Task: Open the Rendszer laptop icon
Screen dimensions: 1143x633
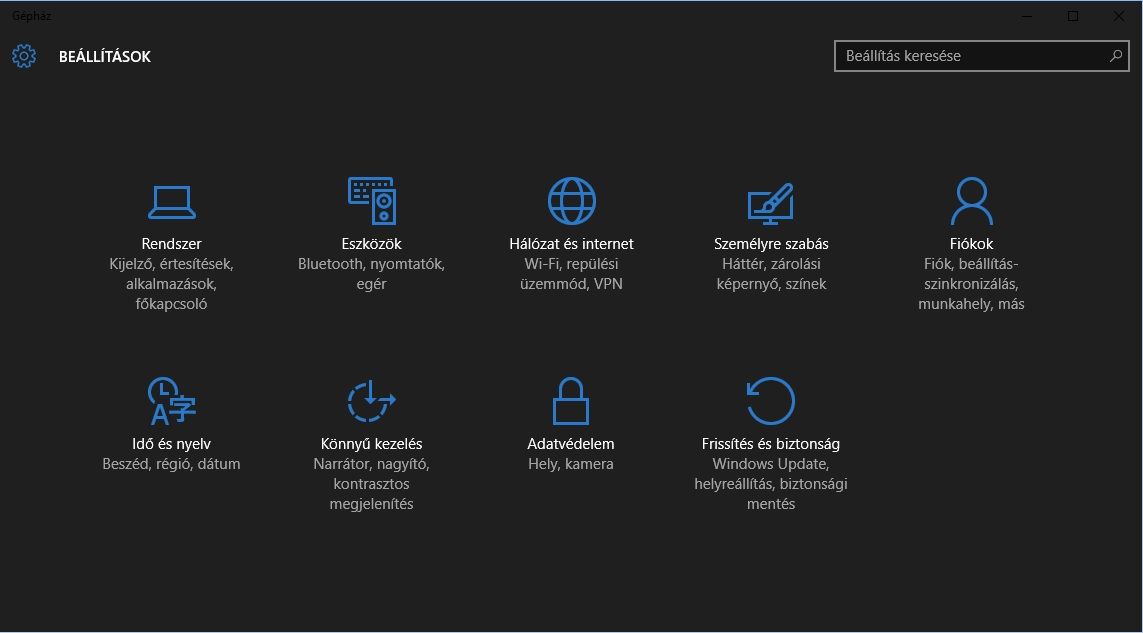Action: (x=171, y=203)
